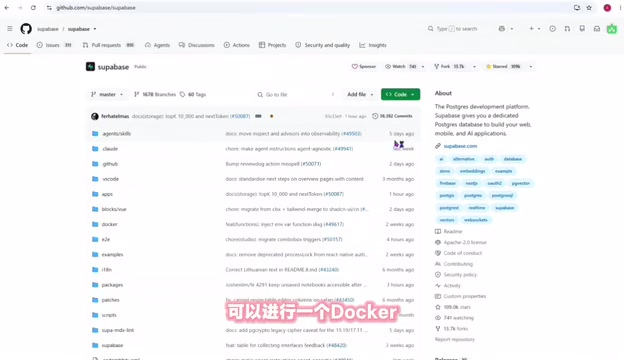Open the green Code dropdown button

pyautogui.click(x=400, y=94)
